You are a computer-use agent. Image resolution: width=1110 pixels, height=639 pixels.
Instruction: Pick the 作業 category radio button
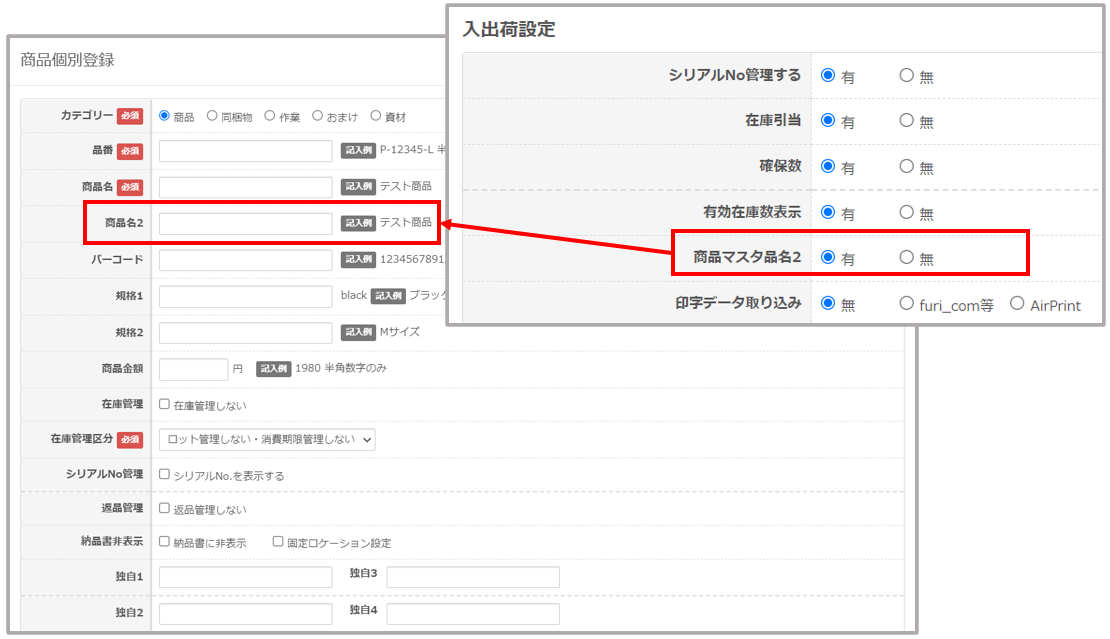click(270, 116)
